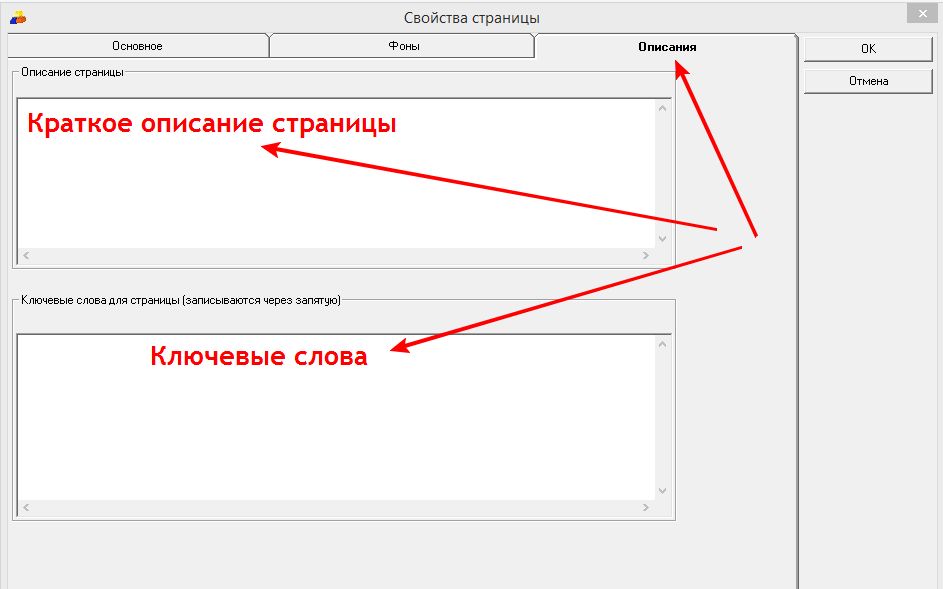Image resolution: width=943 pixels, height=589 pixels.
Task: Close the Свойства страницы dialog window
Action: (920, 12)
